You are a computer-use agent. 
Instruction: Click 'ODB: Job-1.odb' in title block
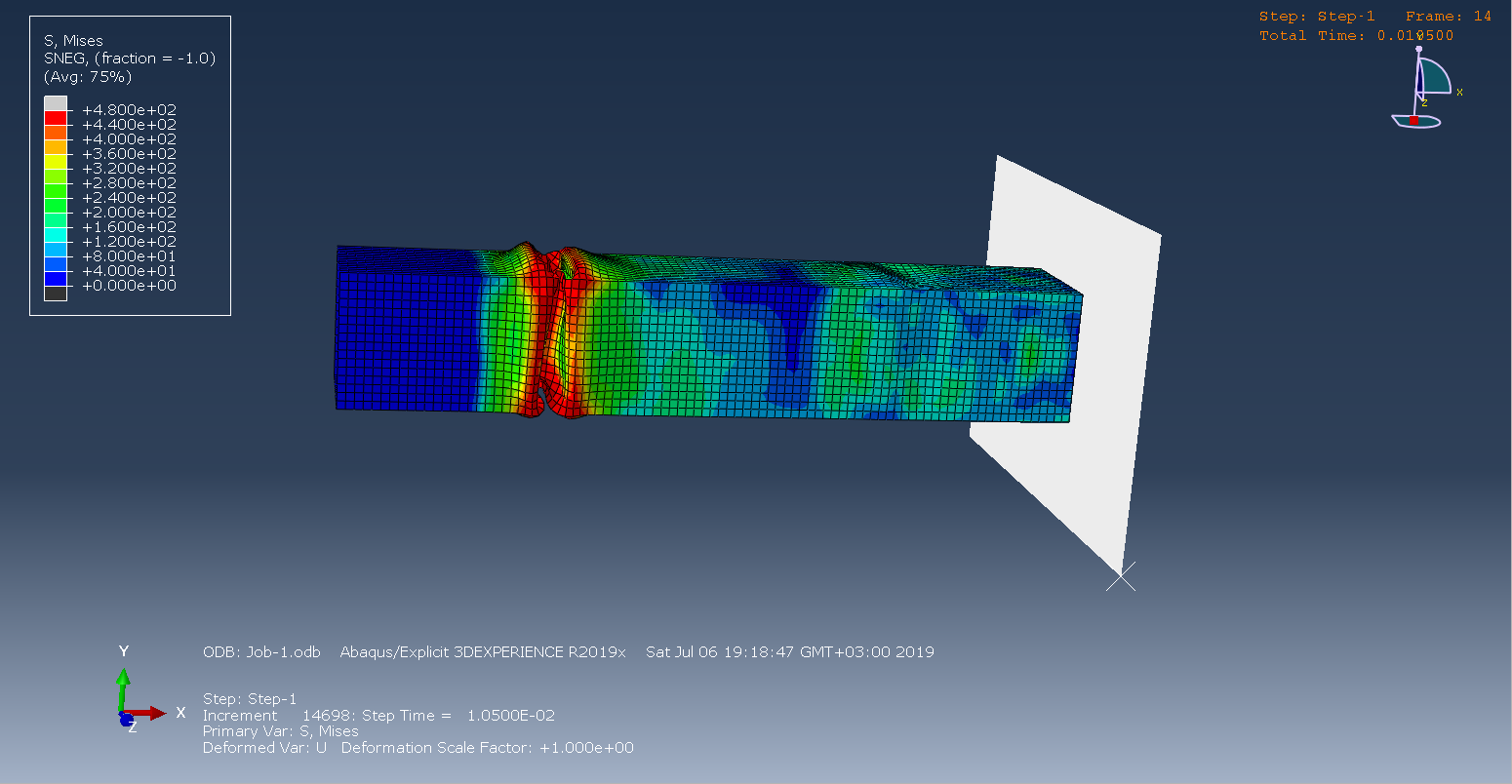pos(261,652)
